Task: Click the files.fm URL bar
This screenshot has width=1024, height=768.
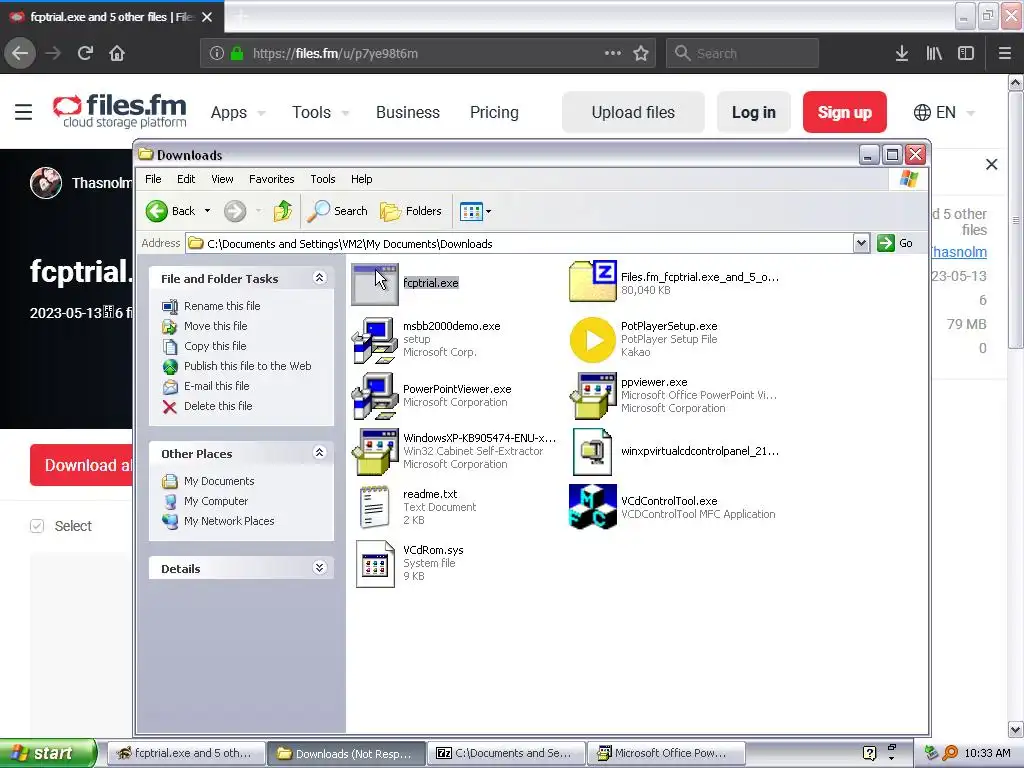Action: 428,53
